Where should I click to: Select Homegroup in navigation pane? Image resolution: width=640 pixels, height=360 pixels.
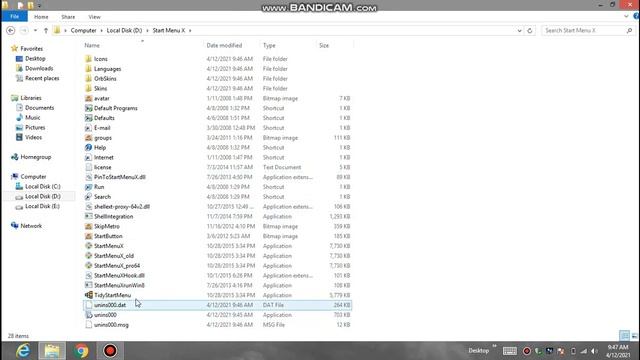(x=36, y=157)
